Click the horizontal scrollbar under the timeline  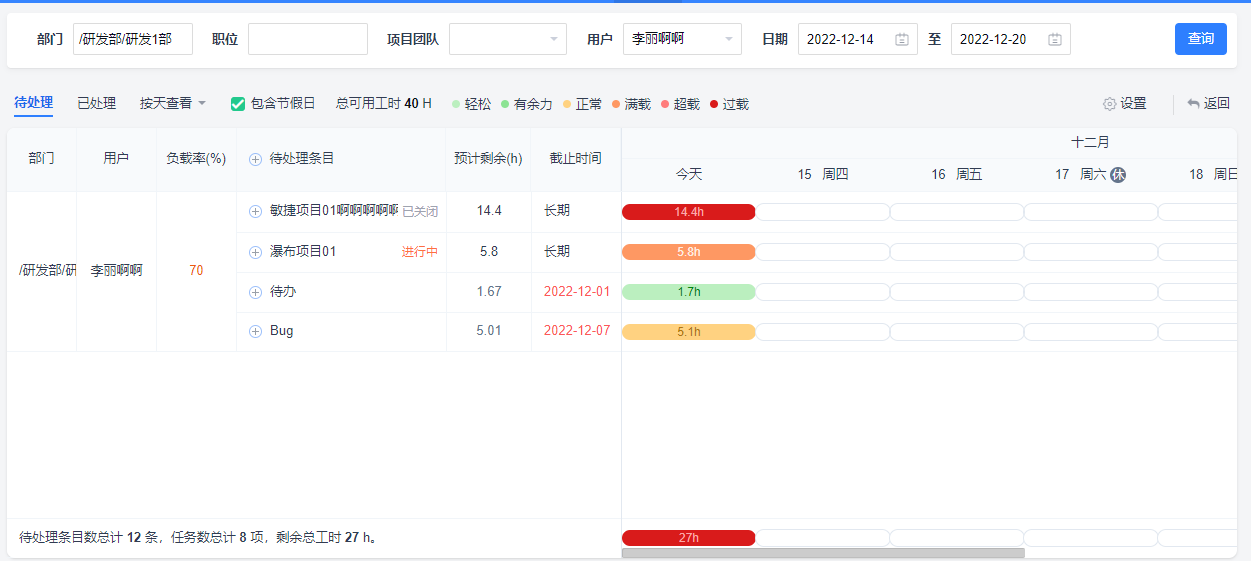point(823,553)
